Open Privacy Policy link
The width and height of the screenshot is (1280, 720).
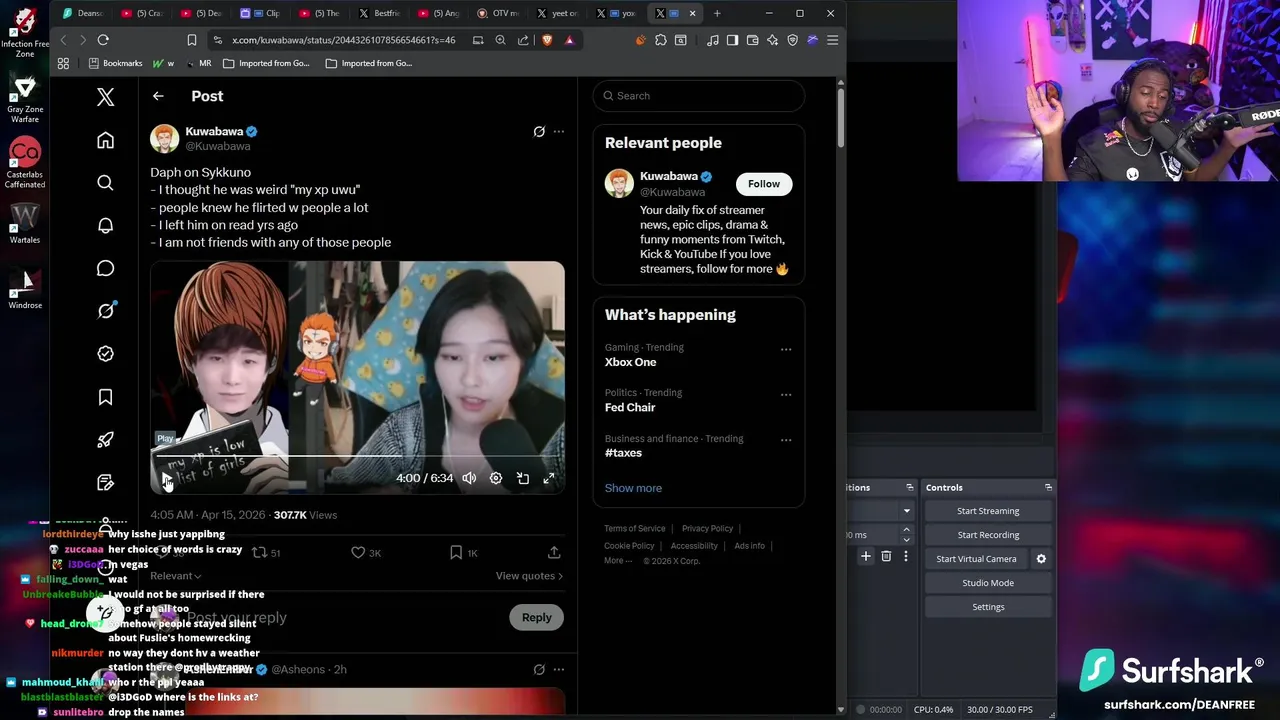[x=707, y=528]
